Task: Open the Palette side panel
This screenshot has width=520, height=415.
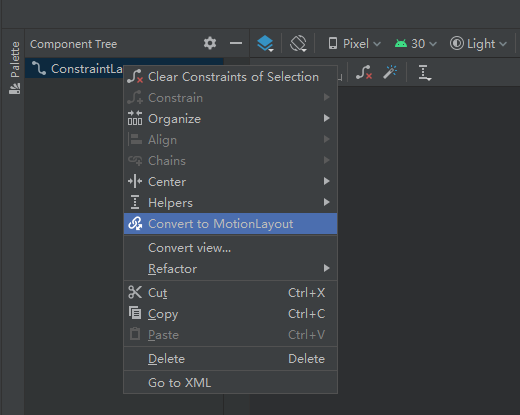Action: [14, 68]
